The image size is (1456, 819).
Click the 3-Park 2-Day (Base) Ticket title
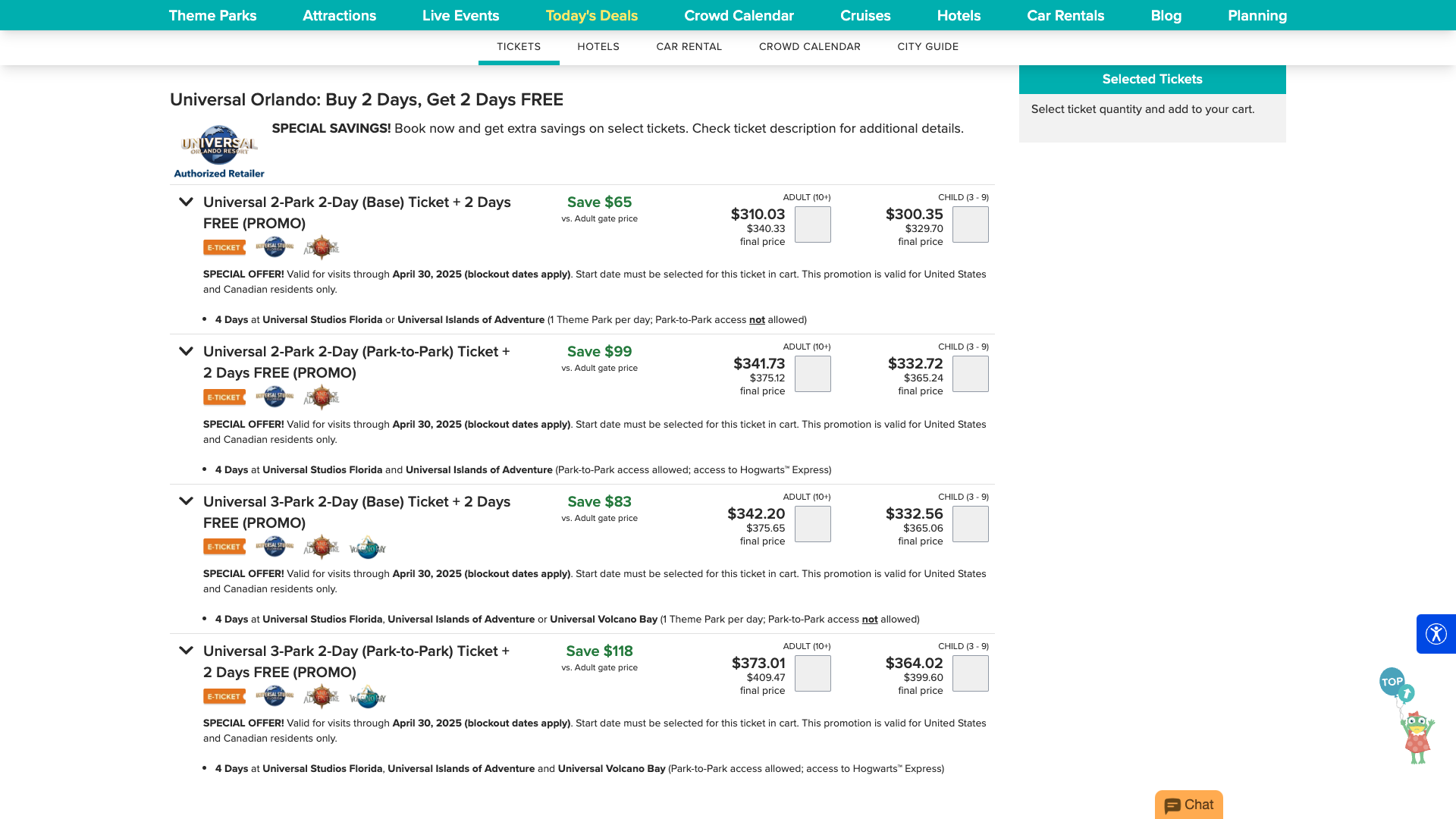357,512
